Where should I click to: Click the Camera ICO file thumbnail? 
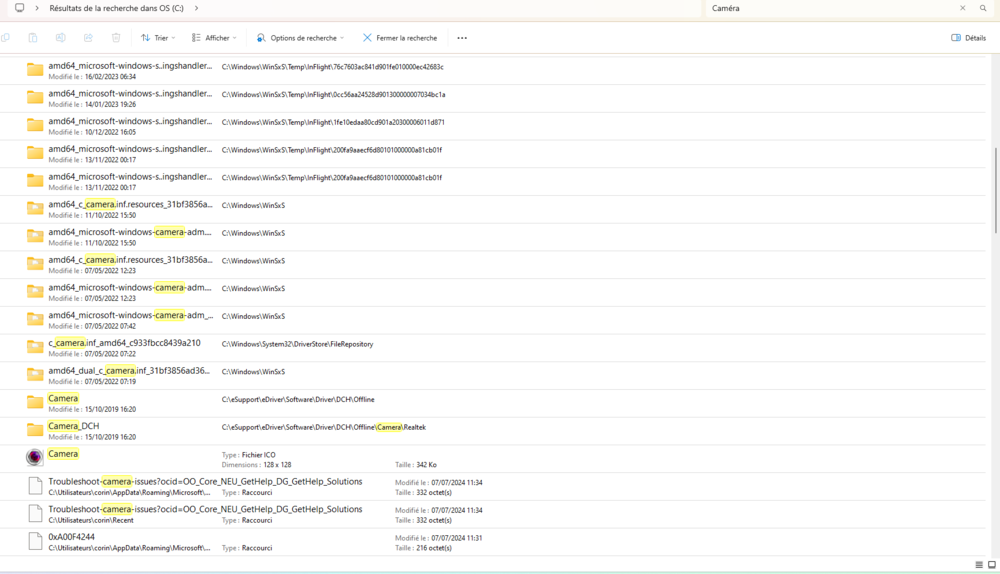(x=35, y=457)
